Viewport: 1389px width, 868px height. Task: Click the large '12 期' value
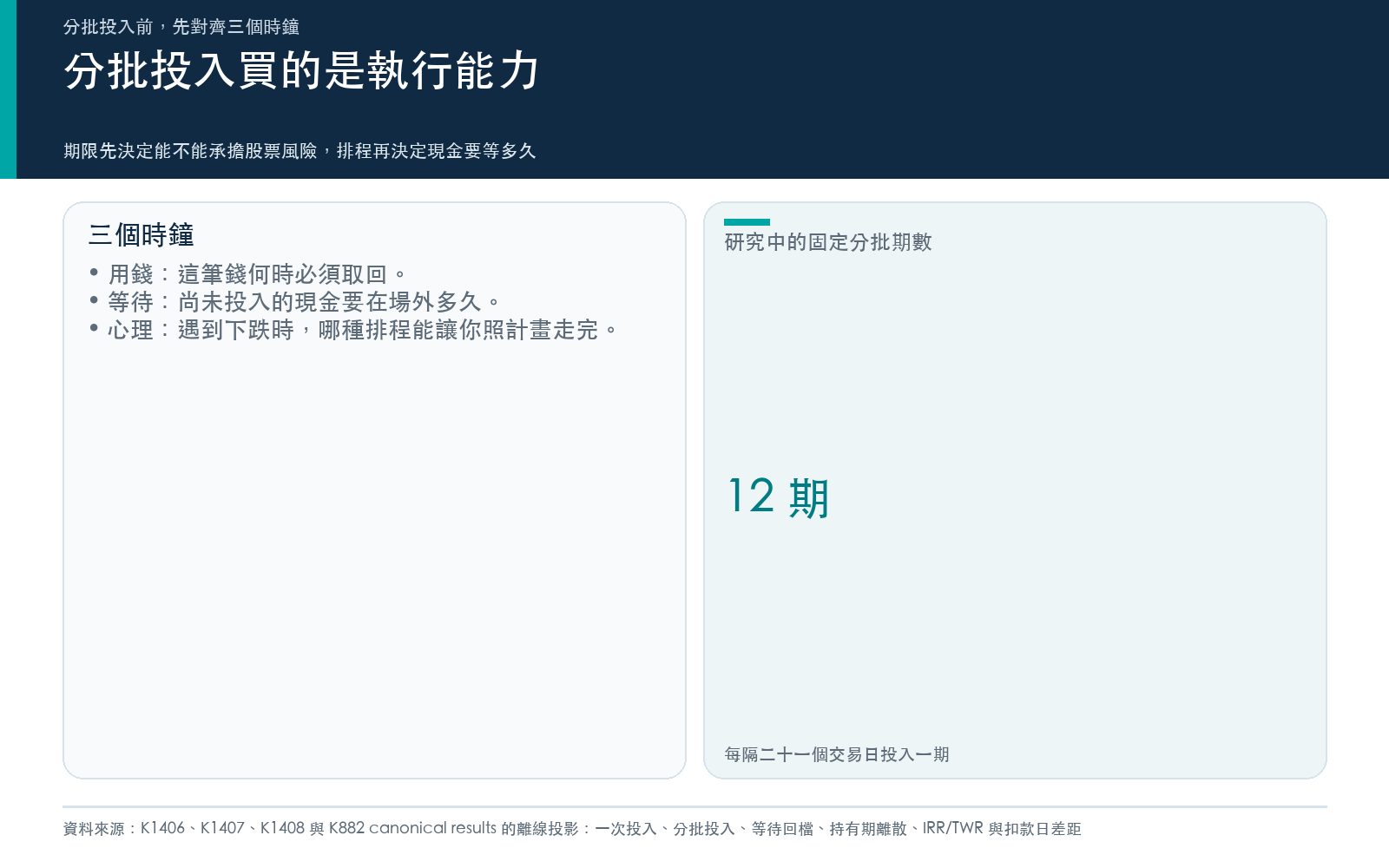(779, 497)
